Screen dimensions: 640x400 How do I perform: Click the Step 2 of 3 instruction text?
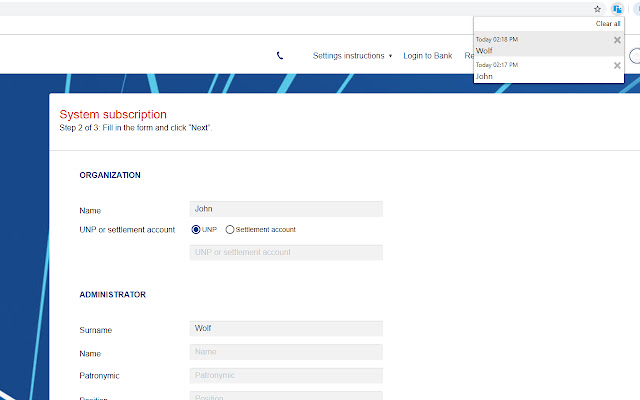tap(136, 128)
